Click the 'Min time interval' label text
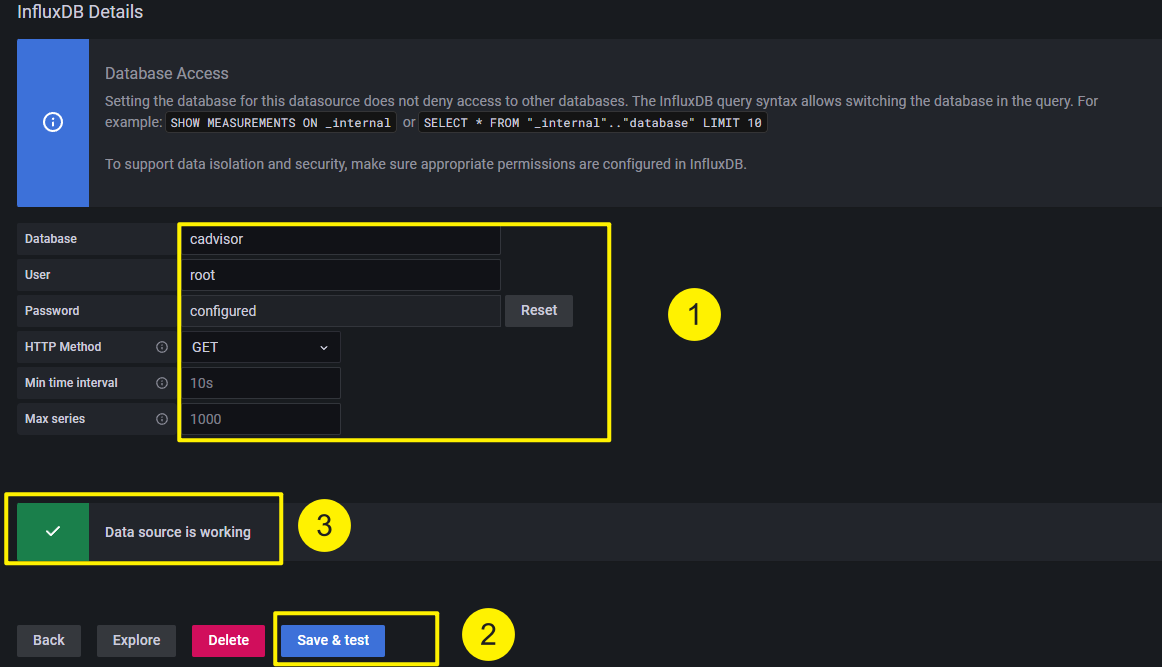Image resolution: width=1162 pixels, height=667 pixels. point(71,383)
